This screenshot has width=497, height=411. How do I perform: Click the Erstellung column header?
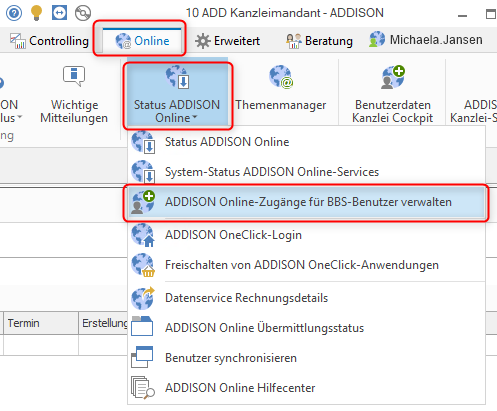(x=103, y=323)
